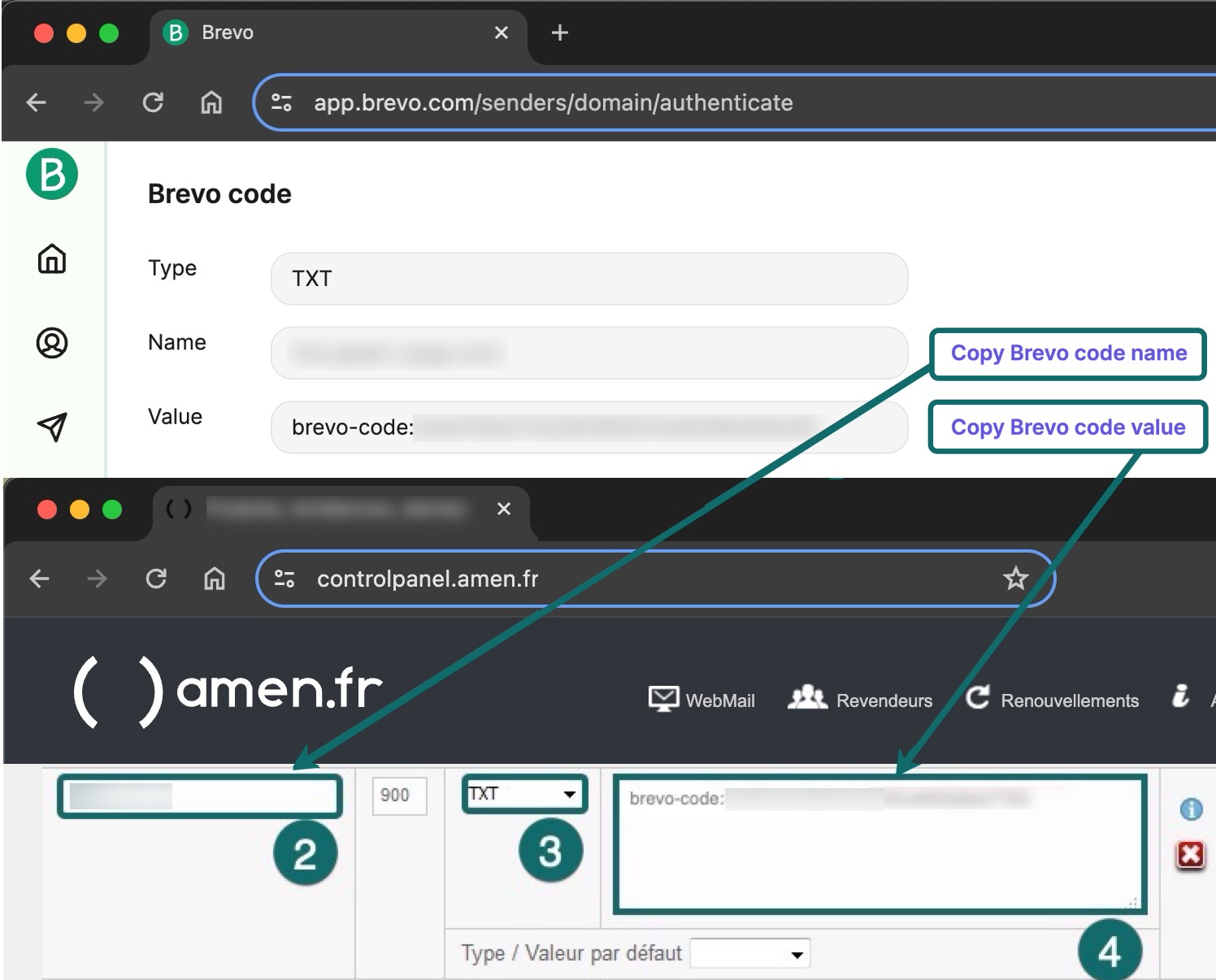Viewport: 1216px width, 980px height.
Task: Click the Brevo code Name field
Action: 589,353
